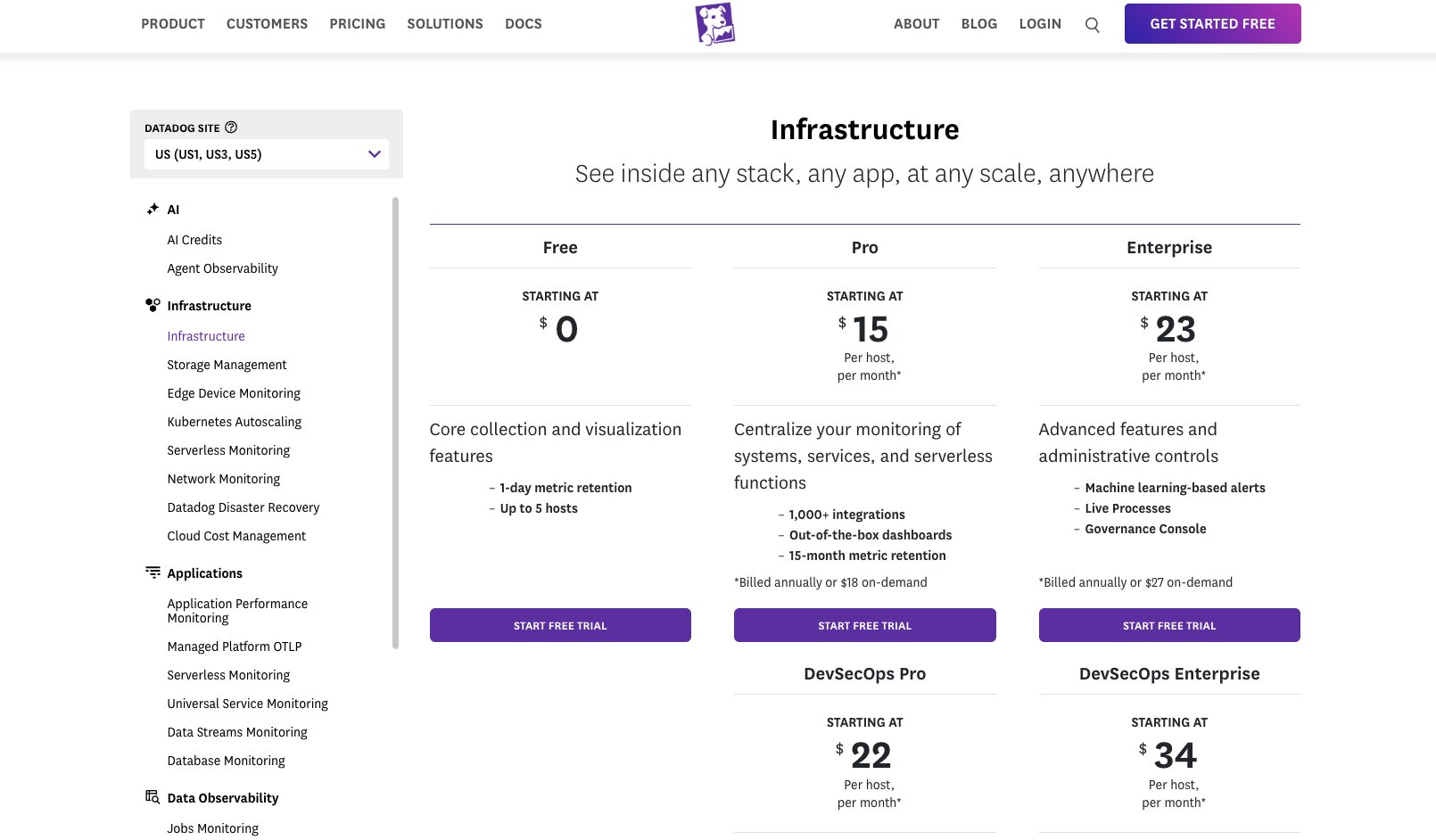Click "*Billed annually or $27 on-demand" note
Image resolution: width=1436 pixels, height=840 pixels.
coord(1135,582)
